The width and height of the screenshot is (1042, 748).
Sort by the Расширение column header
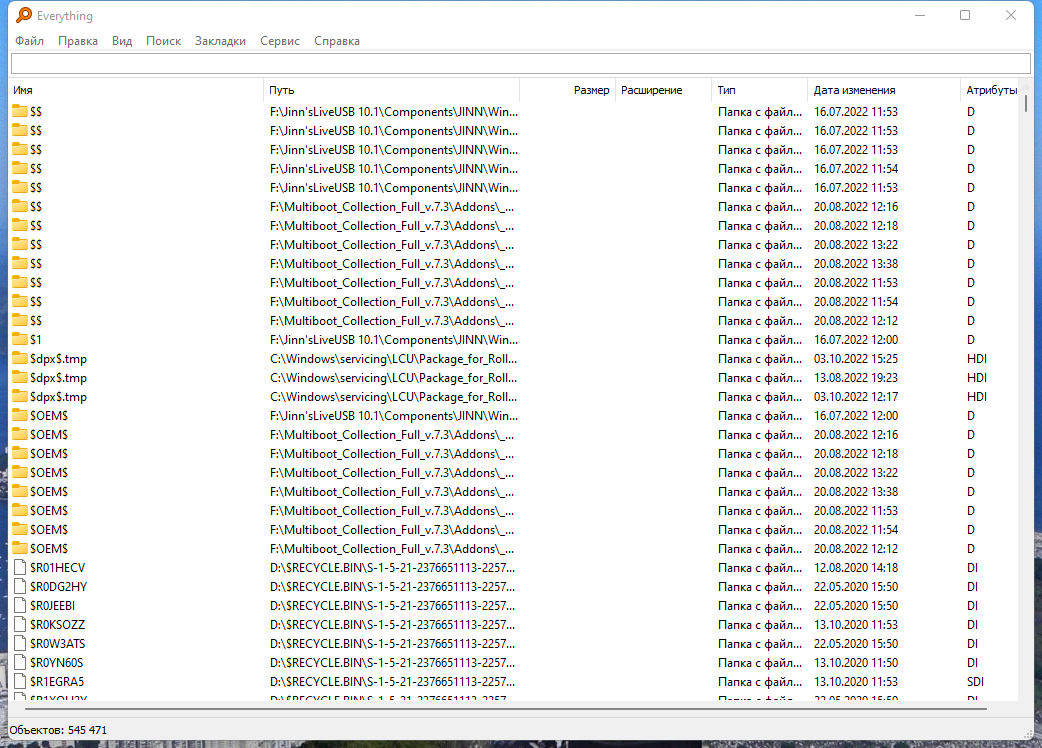663,90
